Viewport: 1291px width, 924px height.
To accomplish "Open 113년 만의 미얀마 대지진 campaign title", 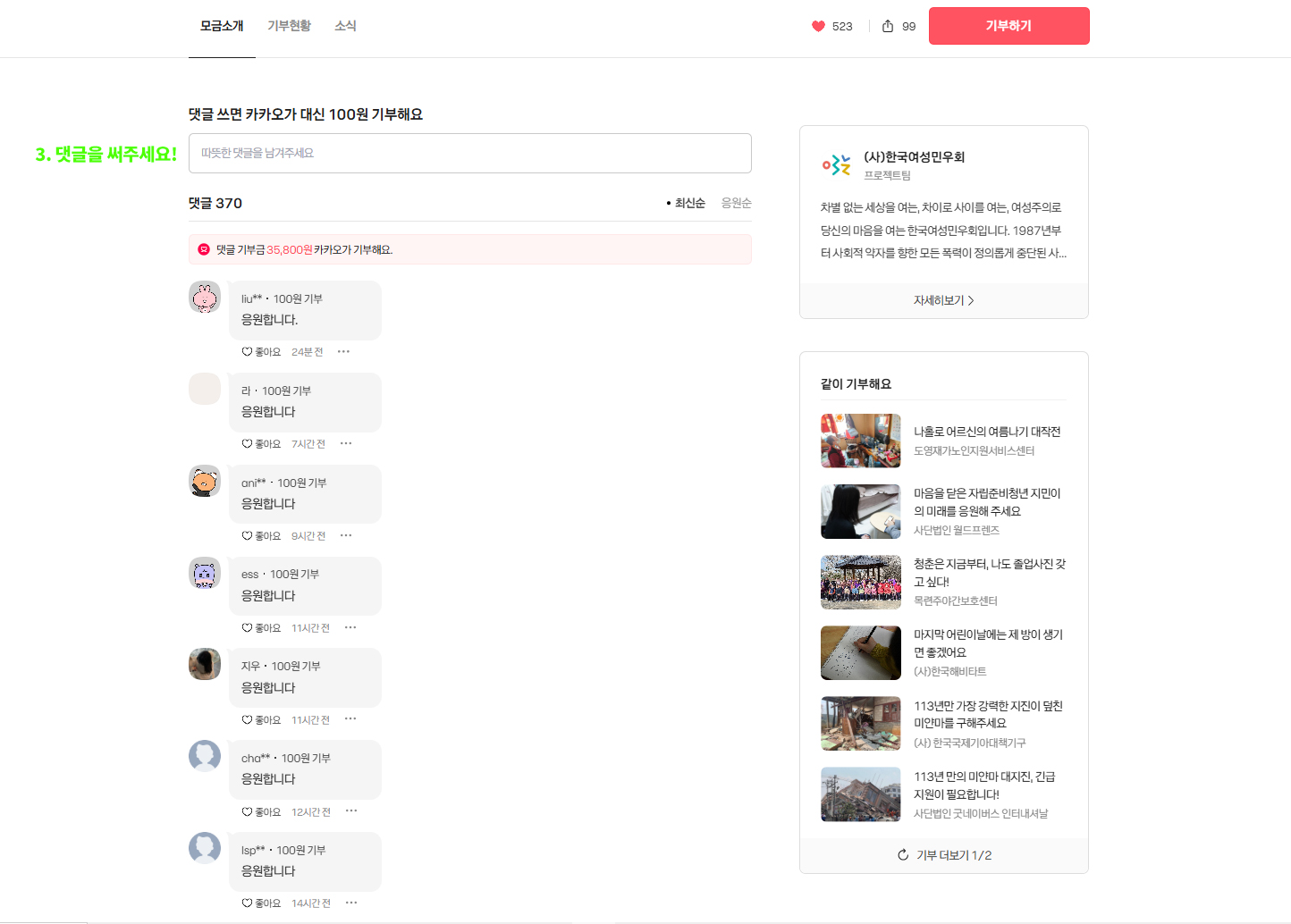I will 984,785.
